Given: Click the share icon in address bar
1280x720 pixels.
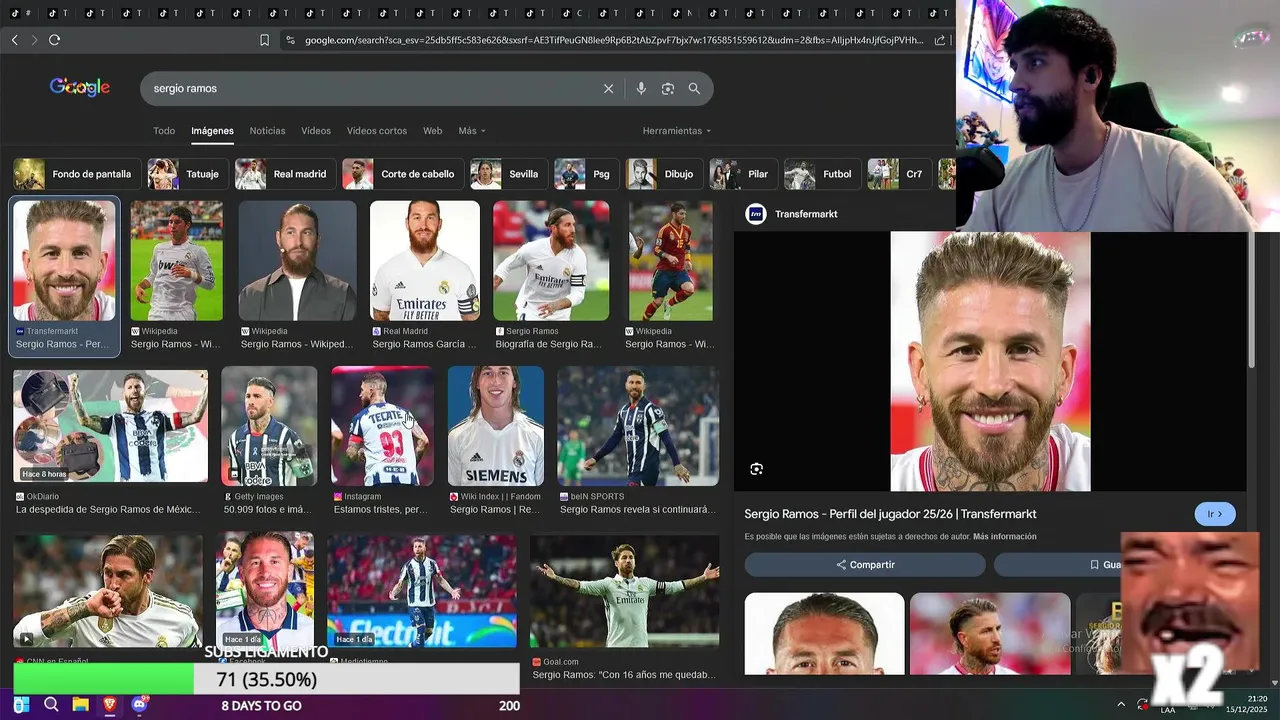Looking at the screenshot, I should (x=940, y=40).
